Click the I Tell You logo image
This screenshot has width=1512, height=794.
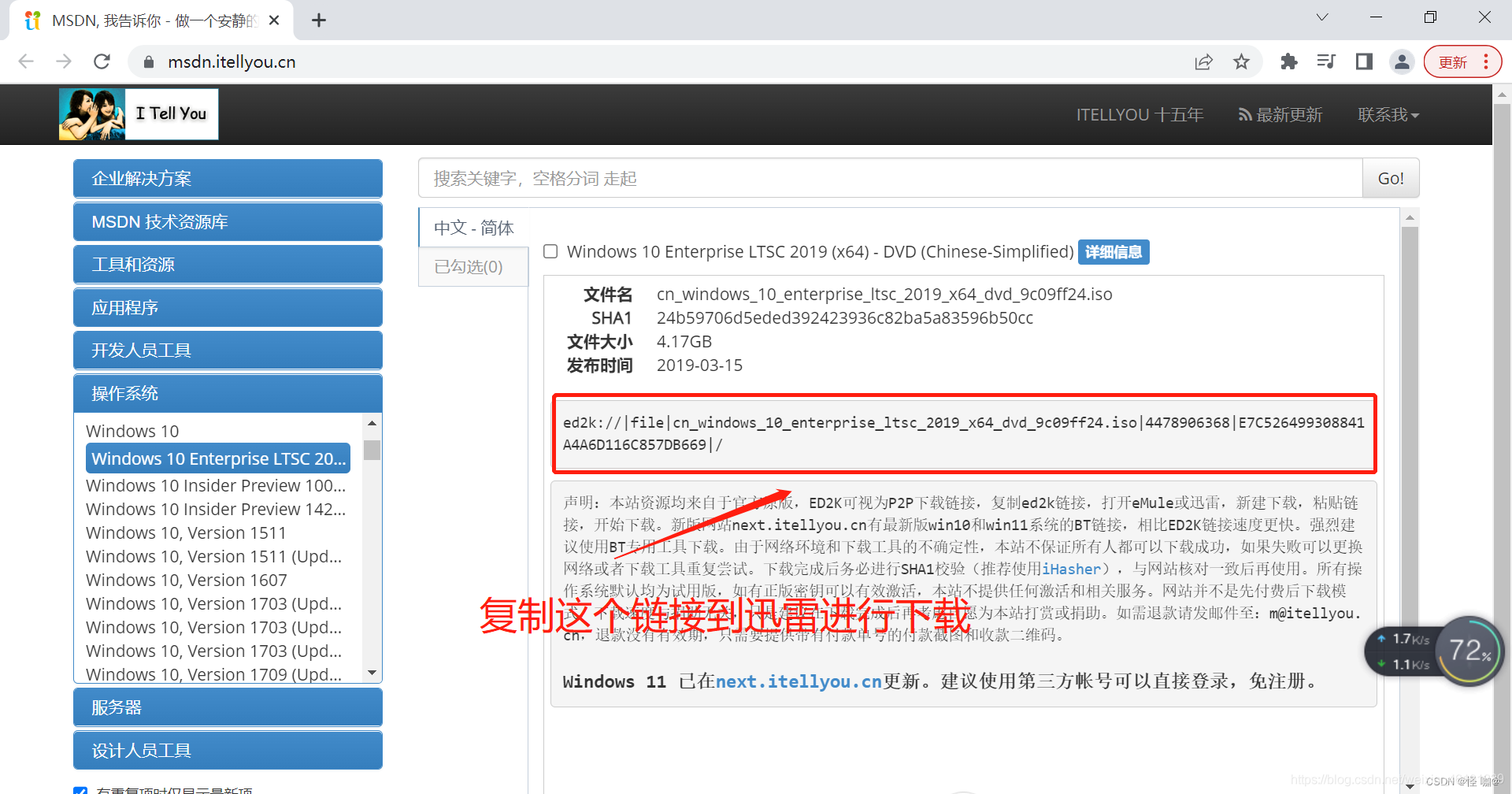click(139, 114)
